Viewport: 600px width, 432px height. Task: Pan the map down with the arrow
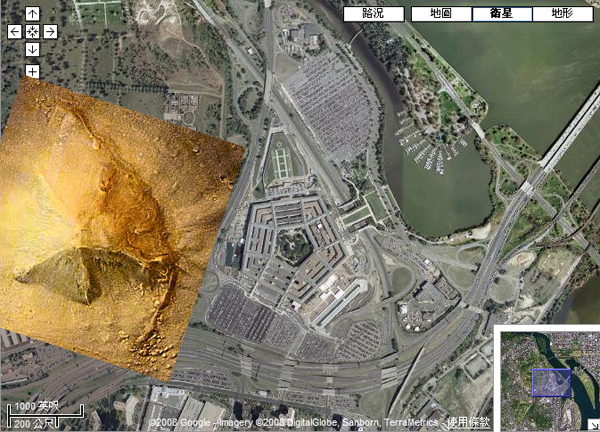pos(32,50)
